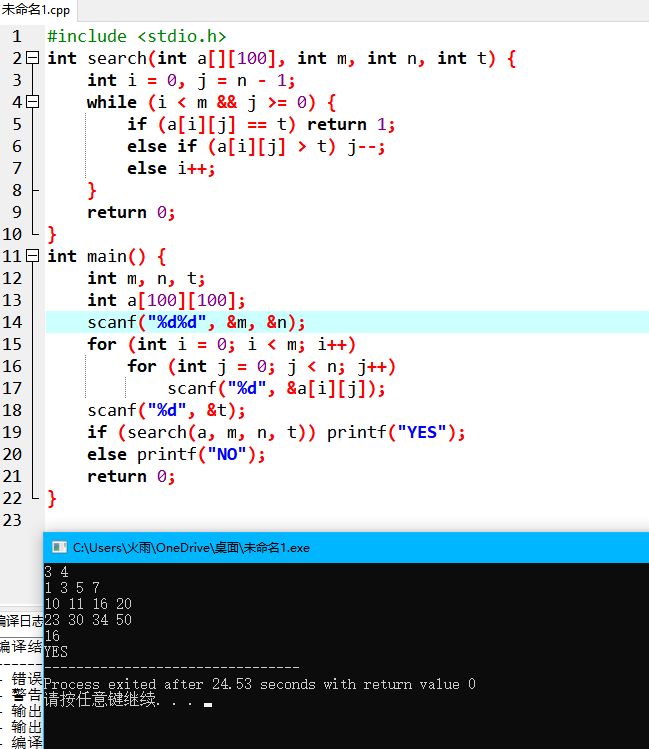Click 'return 0;' on line 21
The image size is (649, 749).
(x=131, y=476)
